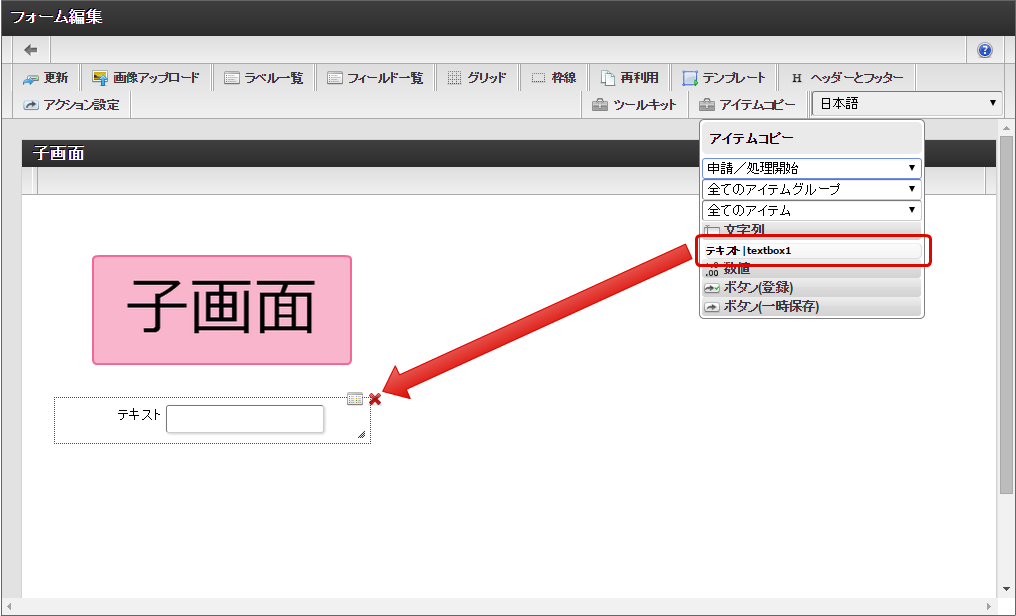Toggle the 枠線 border lines option

(x=553, y=78)
